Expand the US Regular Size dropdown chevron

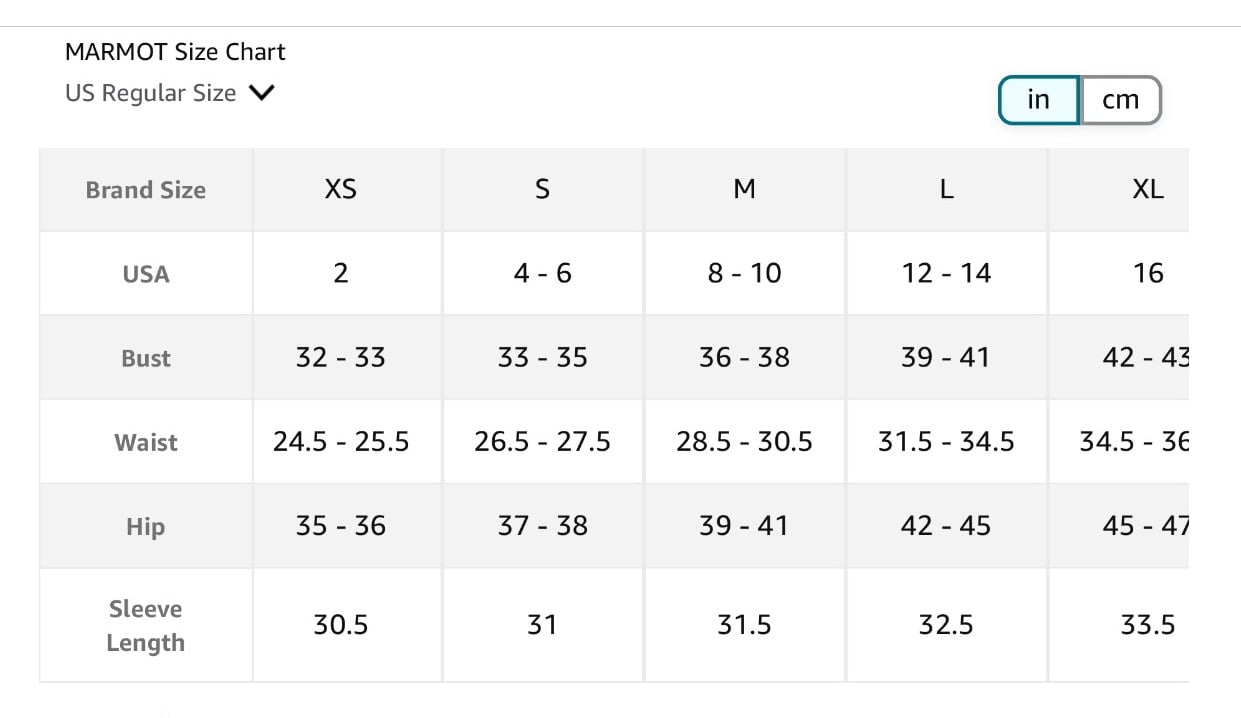pos(261,93)
